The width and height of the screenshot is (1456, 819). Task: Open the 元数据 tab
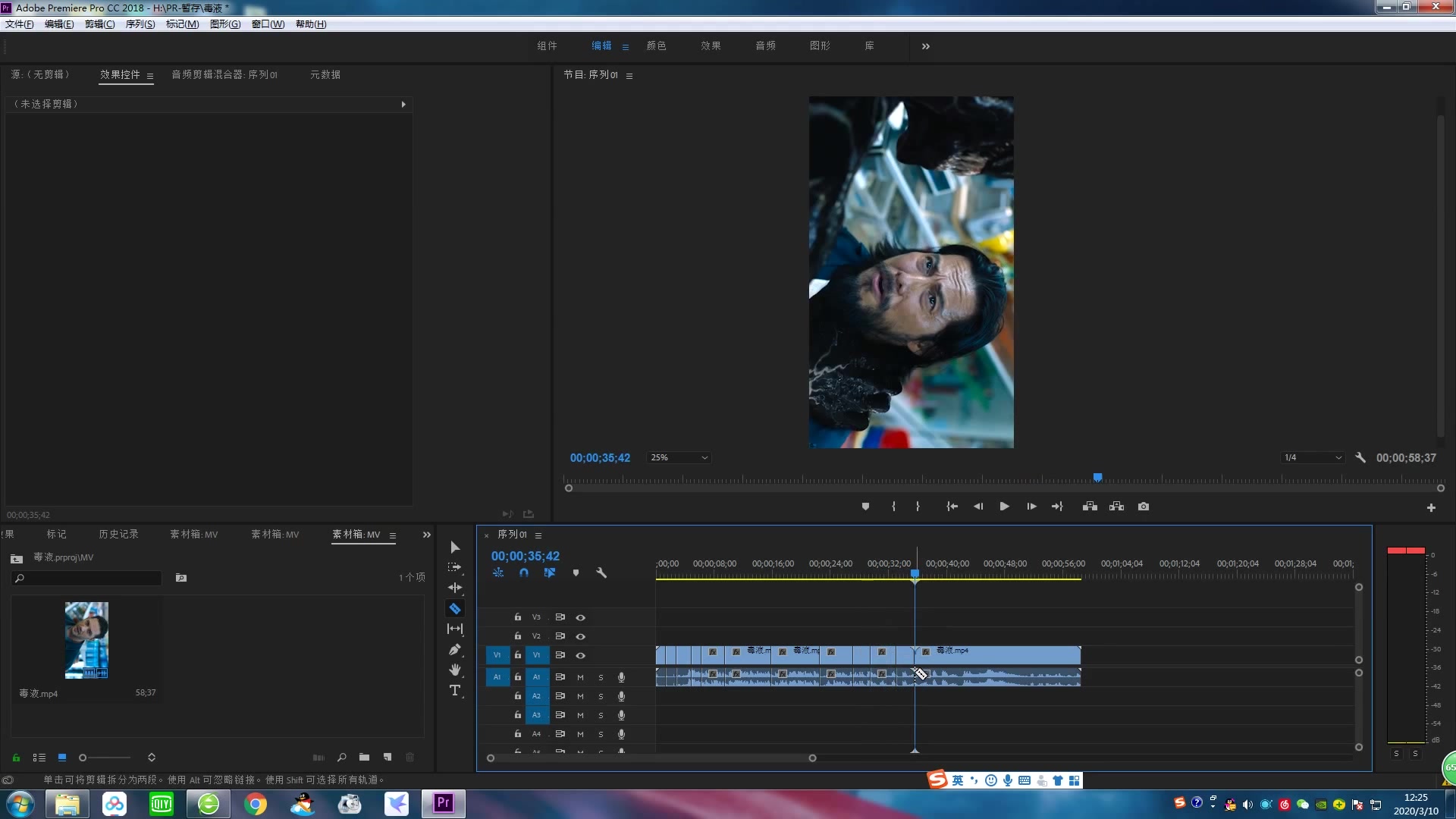pos(325,74)
